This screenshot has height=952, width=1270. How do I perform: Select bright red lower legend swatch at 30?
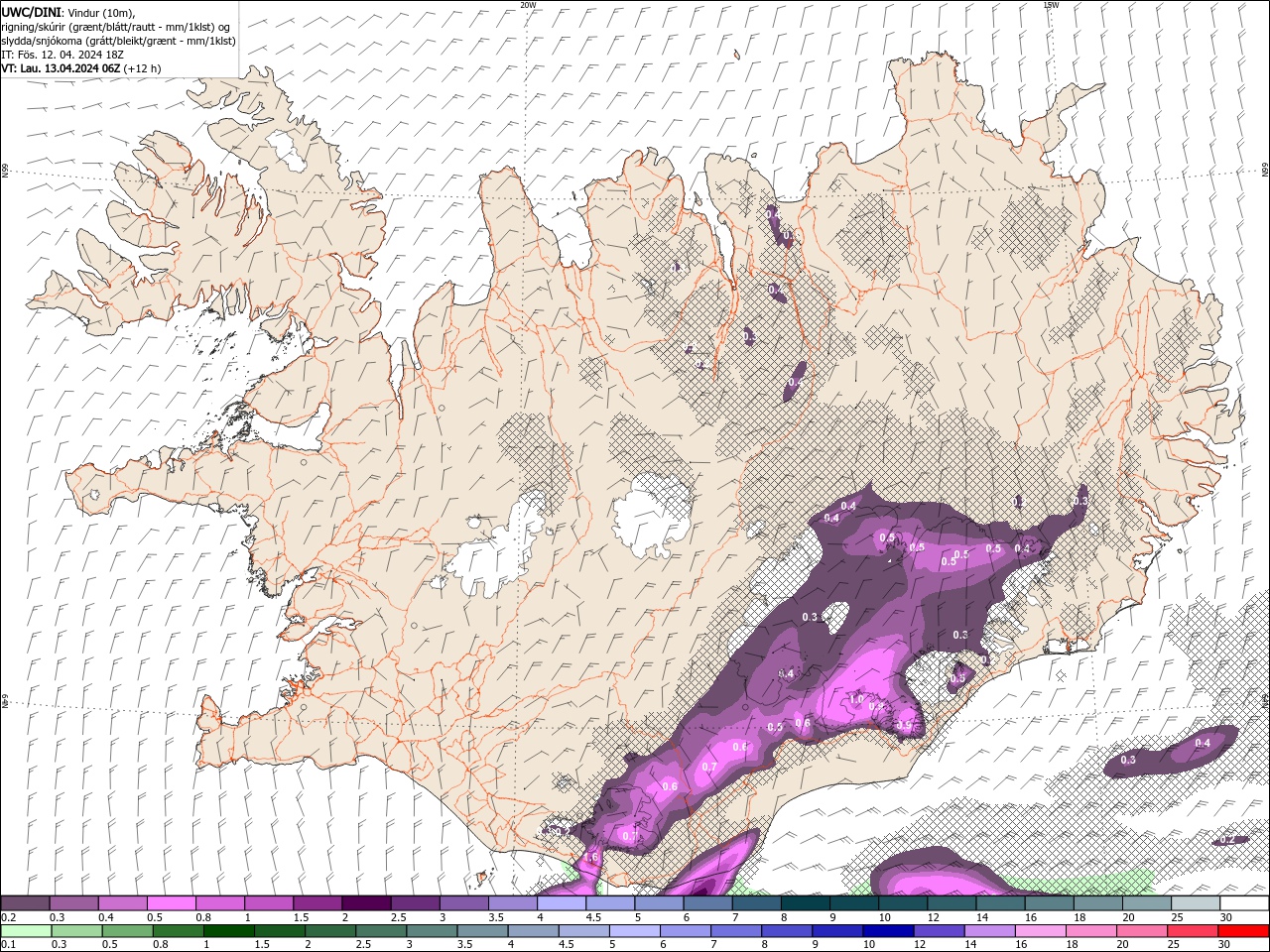point(1243,931)
